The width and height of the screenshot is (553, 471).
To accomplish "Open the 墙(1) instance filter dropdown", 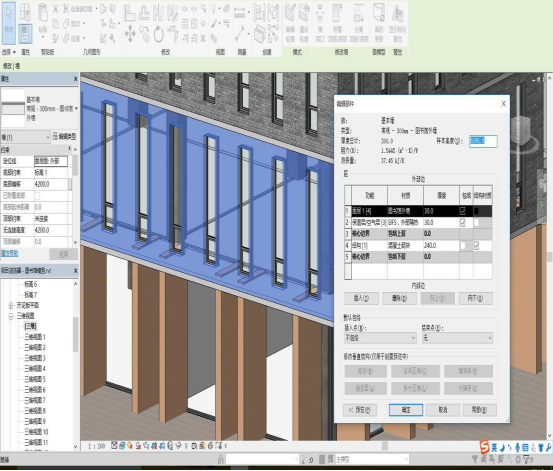I will coord(25,137).
